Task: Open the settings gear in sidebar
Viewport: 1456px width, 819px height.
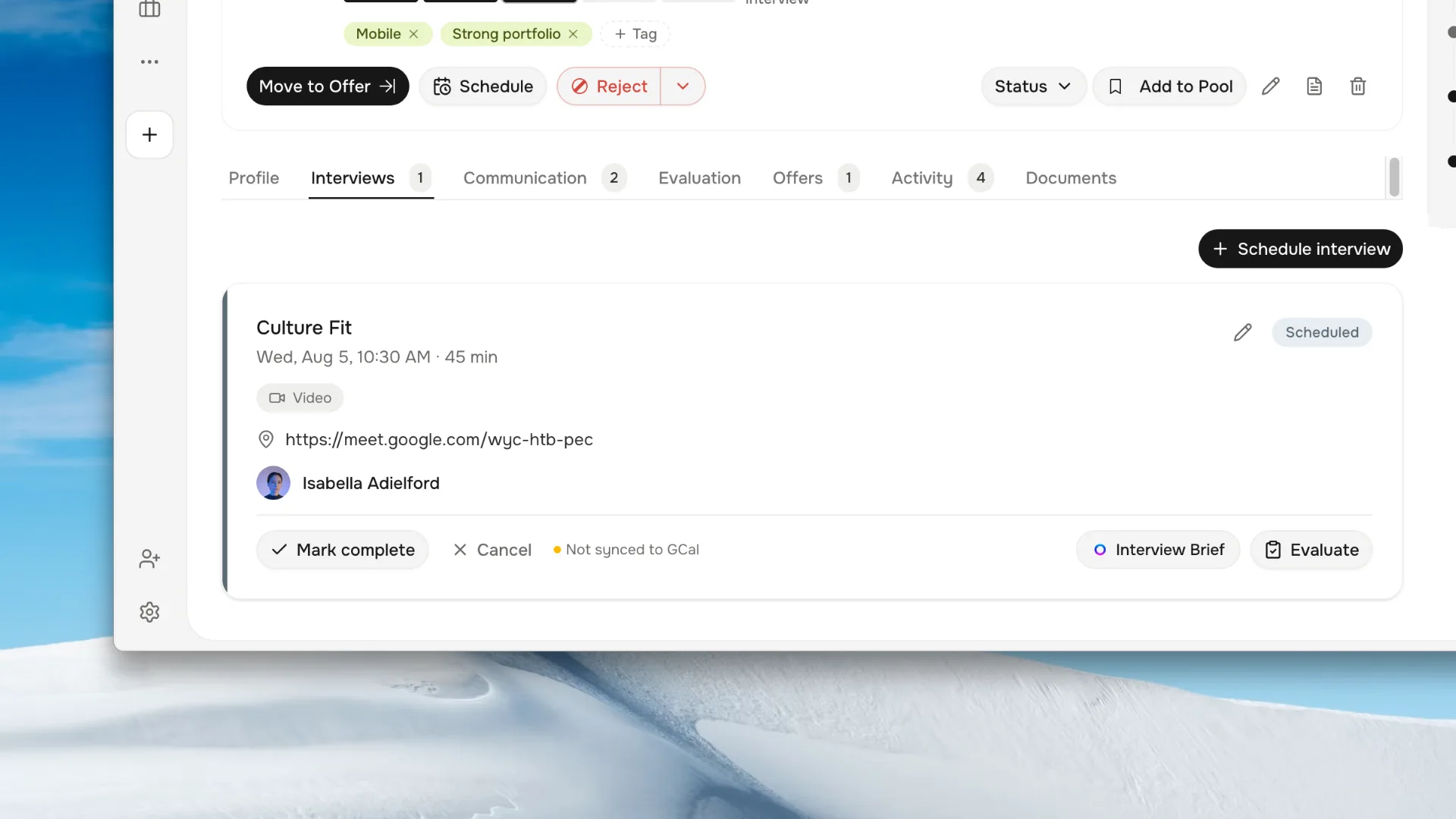Action: (149, 612)
